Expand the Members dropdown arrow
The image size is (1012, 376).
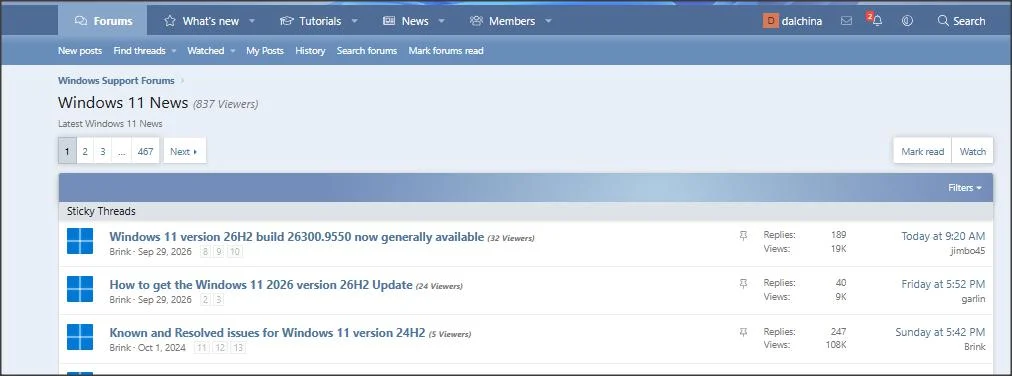(548, 21)
